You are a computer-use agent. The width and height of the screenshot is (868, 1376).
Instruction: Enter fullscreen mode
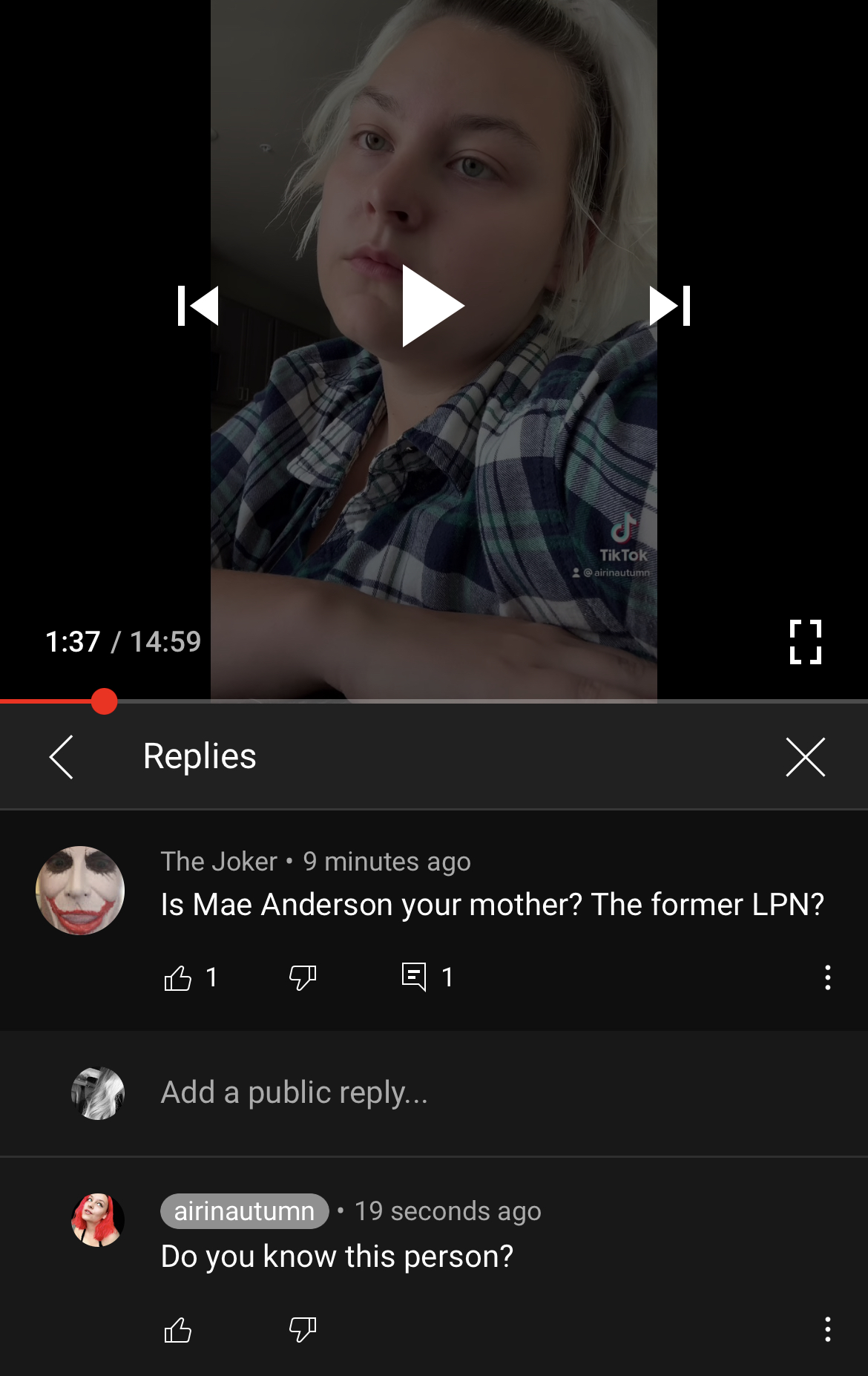(x=806, y=642)
